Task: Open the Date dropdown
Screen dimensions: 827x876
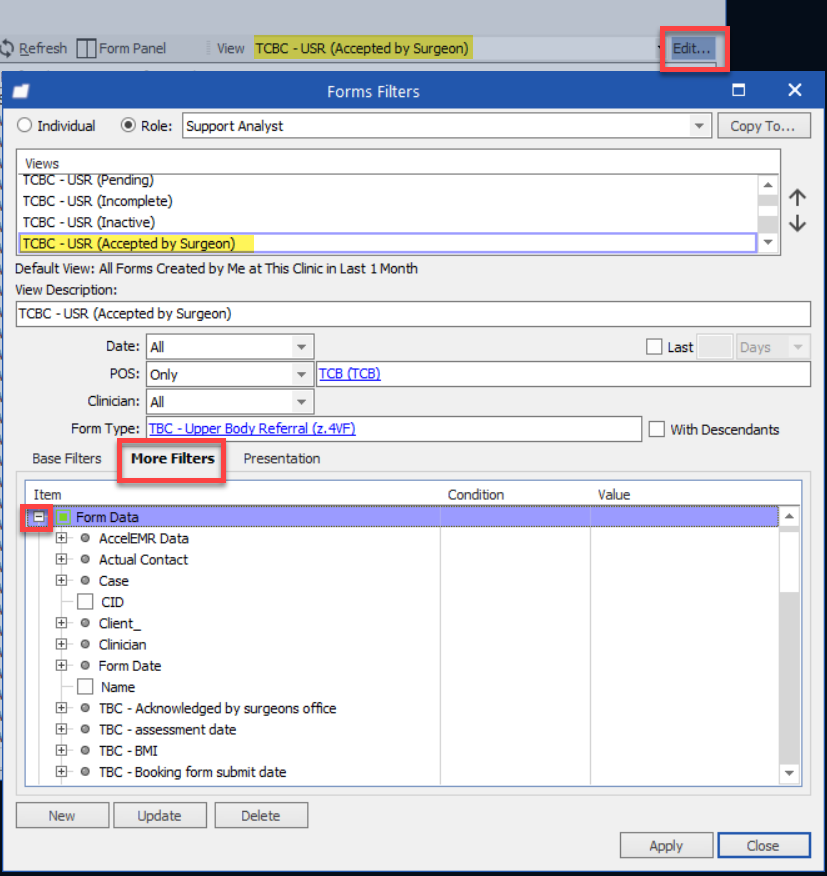Action: (301, 347)
